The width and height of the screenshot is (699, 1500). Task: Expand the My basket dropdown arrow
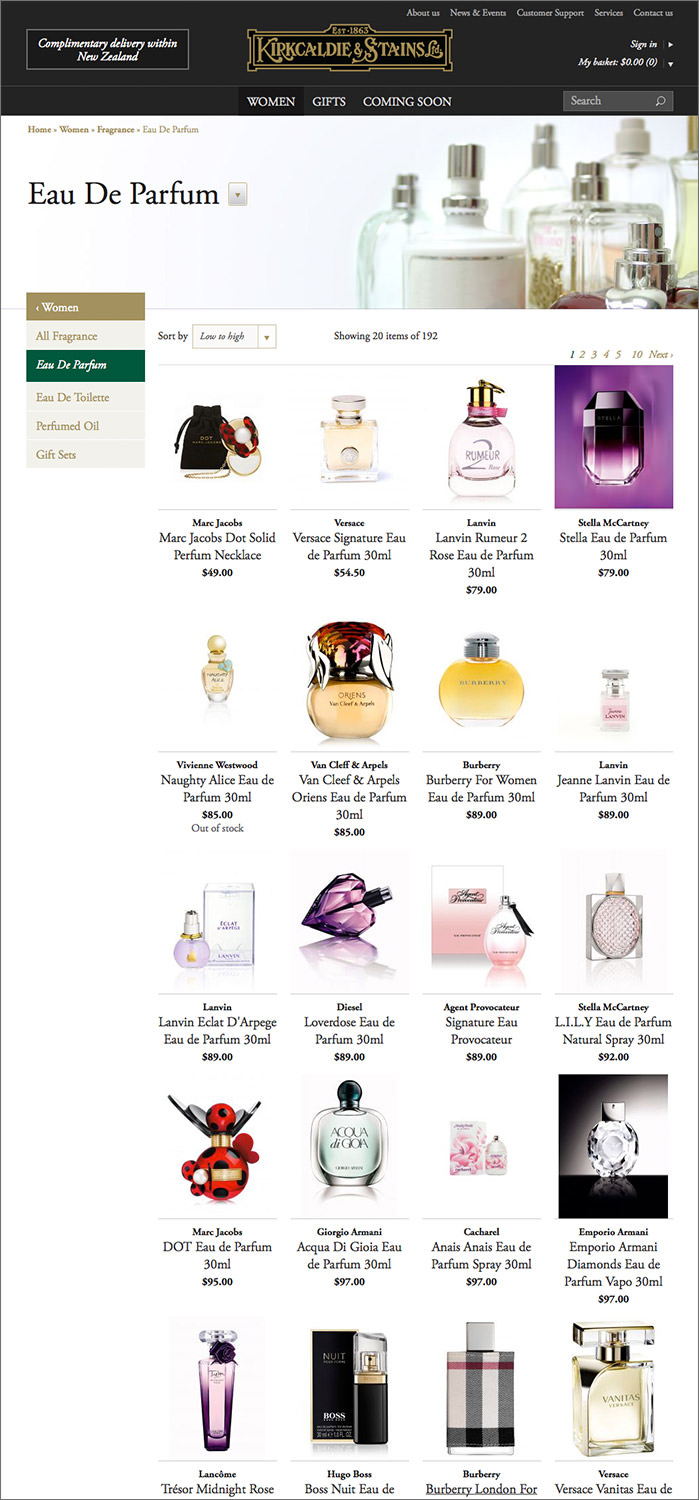670,63
